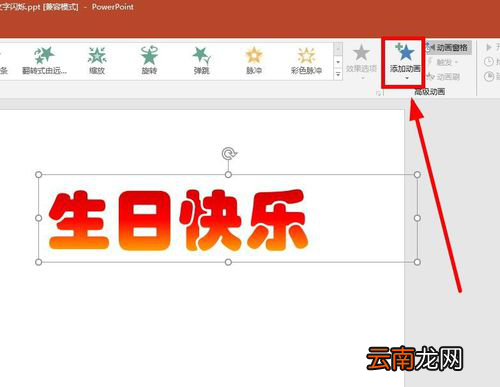Click the top-right resize handle of the text box
This screenshot has height=387, width=500.
(417, 175)
